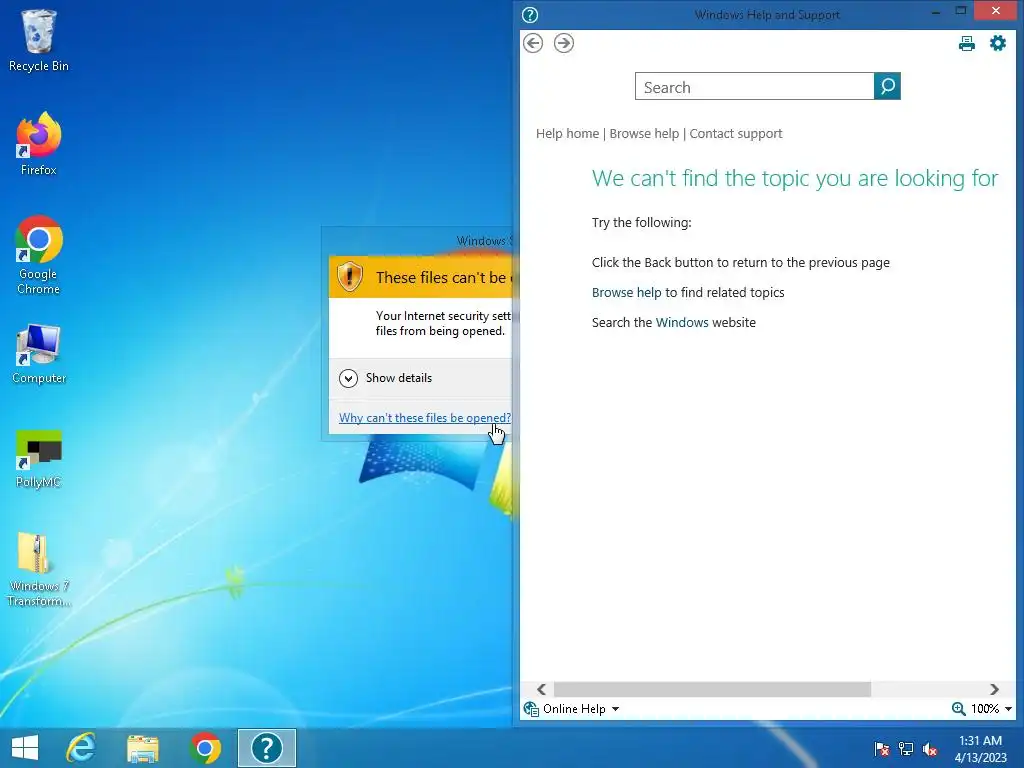Switch to Help and Support taskbar button
Screen dimensions: 1024x768
(x=266, y=748)
